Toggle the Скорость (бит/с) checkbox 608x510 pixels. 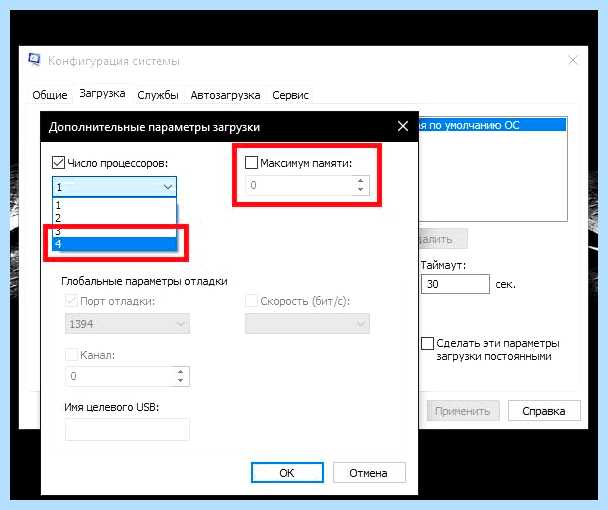coord(251,301)
